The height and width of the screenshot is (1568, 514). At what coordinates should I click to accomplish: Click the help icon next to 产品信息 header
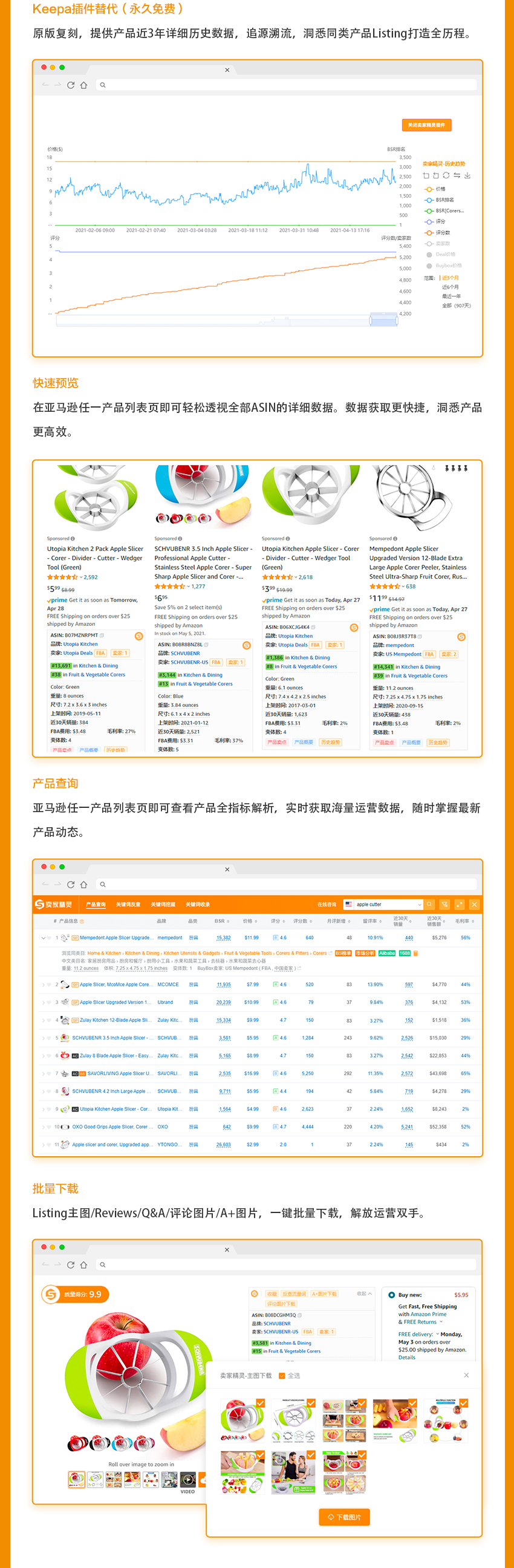tap(81, 921)
